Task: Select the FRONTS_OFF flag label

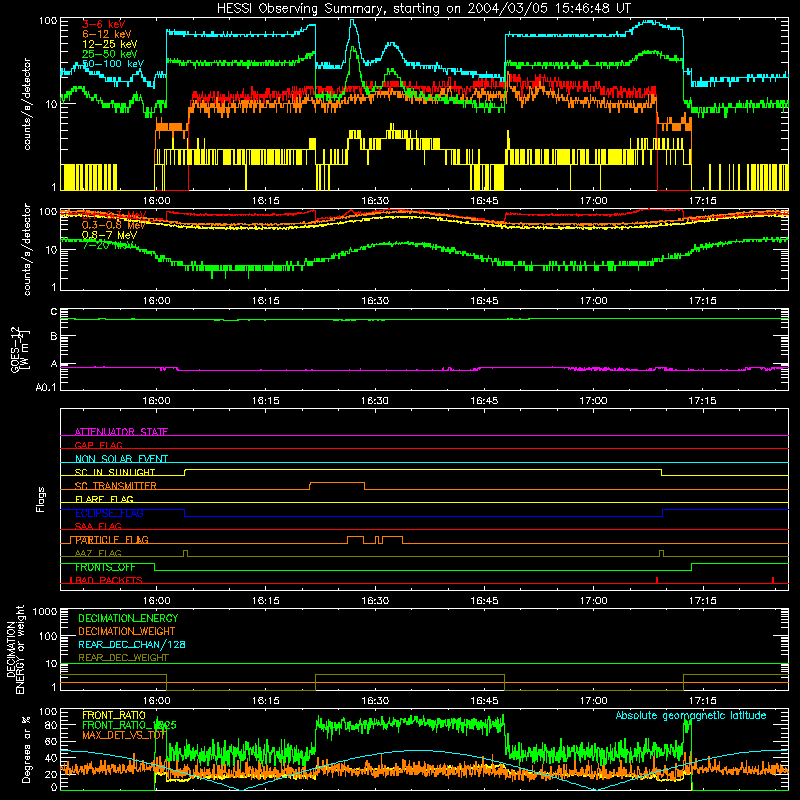Action: coord(105,567)
